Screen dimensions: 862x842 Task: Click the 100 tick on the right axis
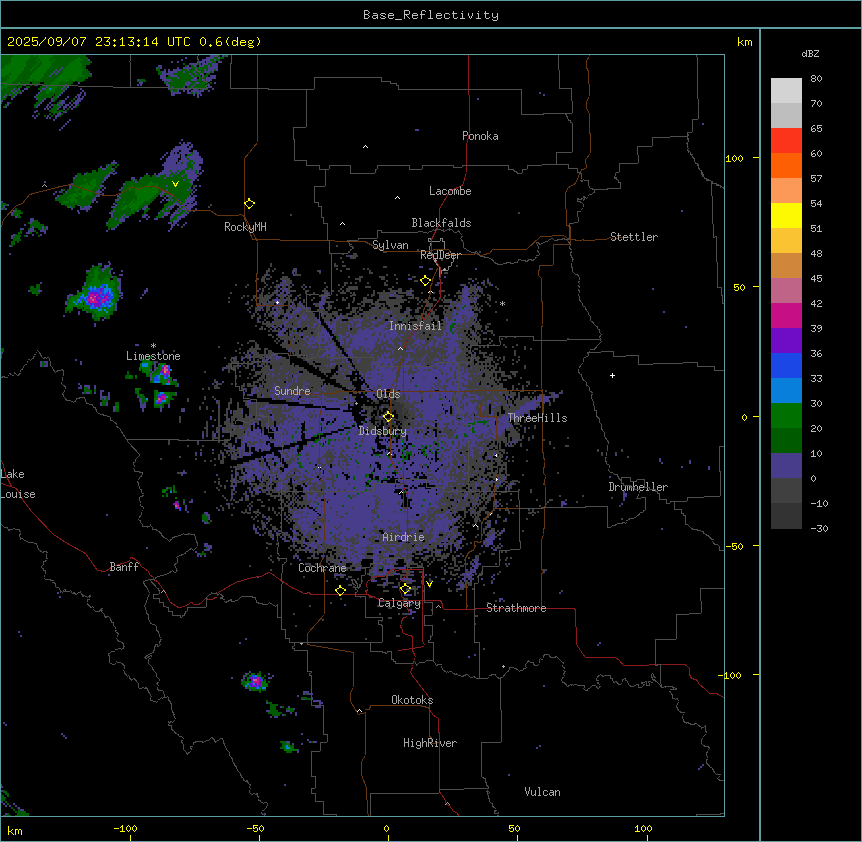click(734, 158)
